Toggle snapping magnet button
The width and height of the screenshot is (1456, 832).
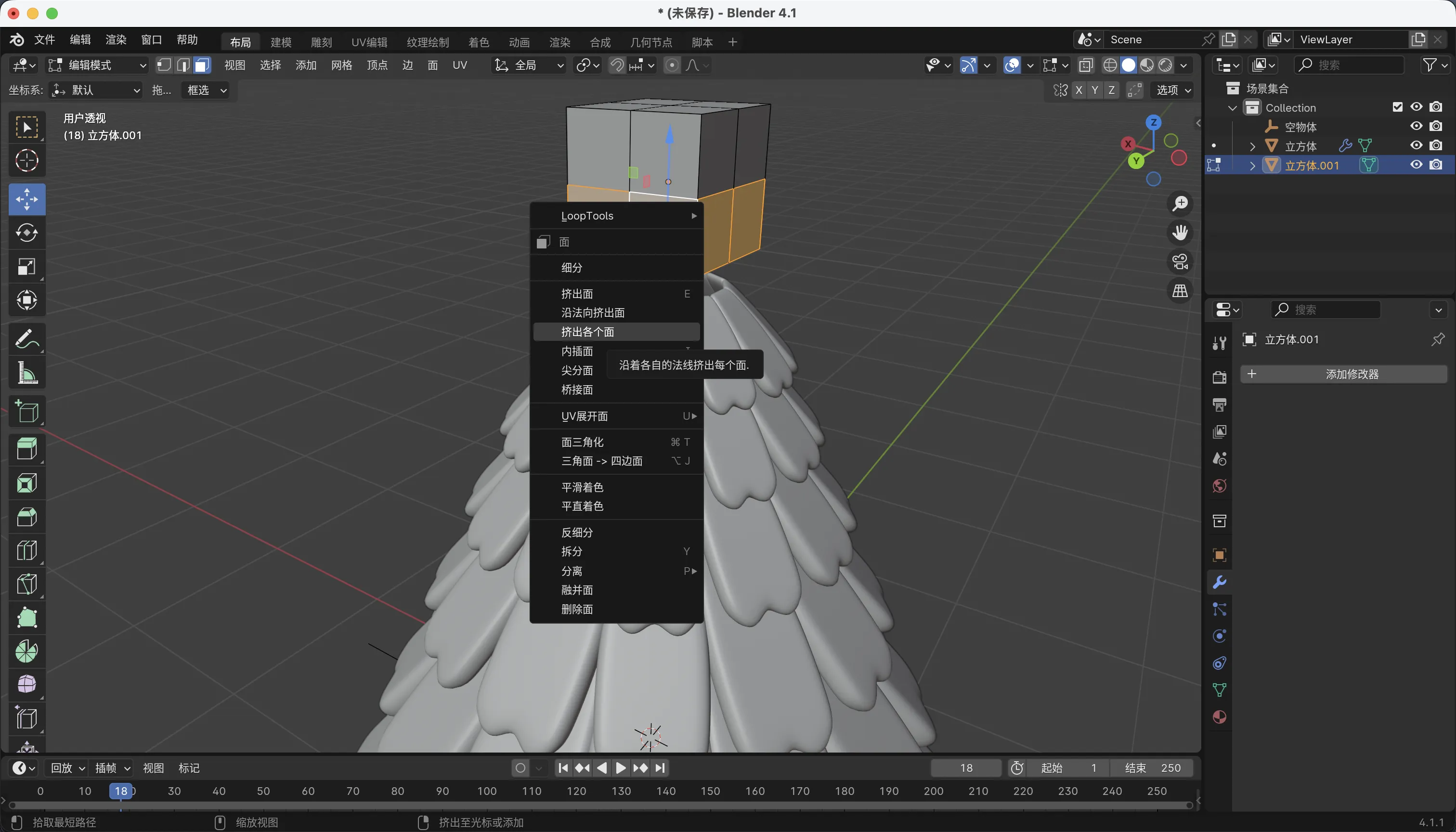pos(617,65)
